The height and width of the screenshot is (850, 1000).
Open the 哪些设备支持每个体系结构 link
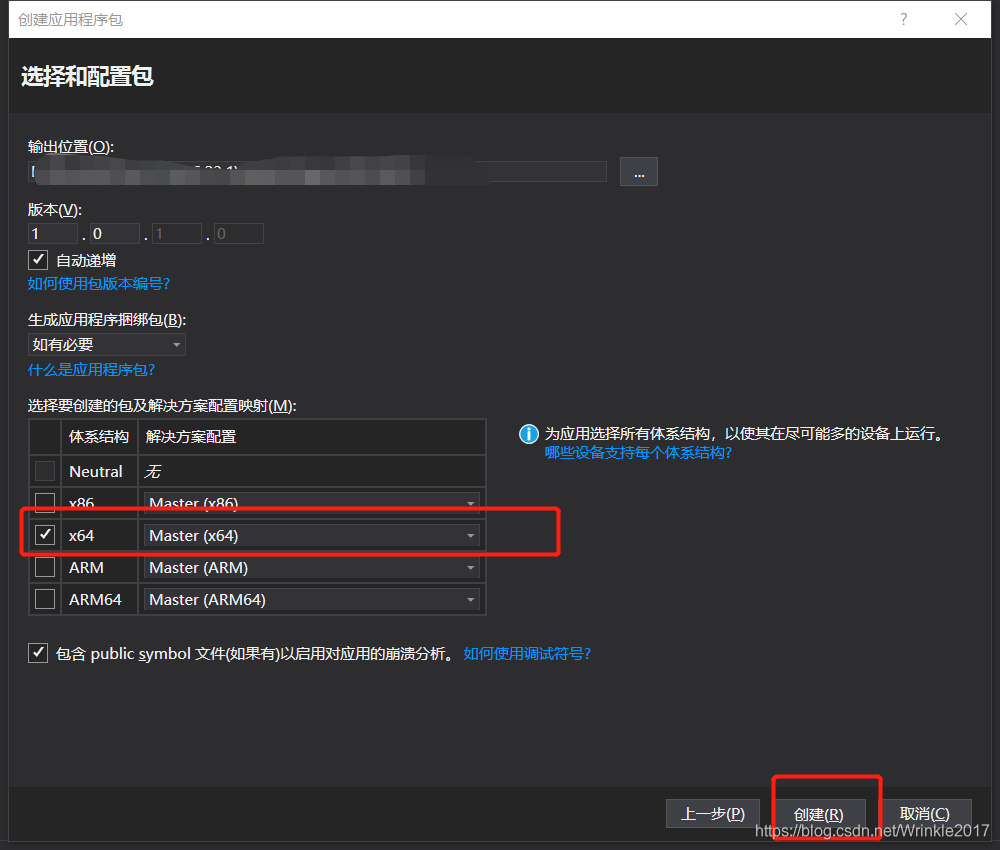(x=638, y=453)
